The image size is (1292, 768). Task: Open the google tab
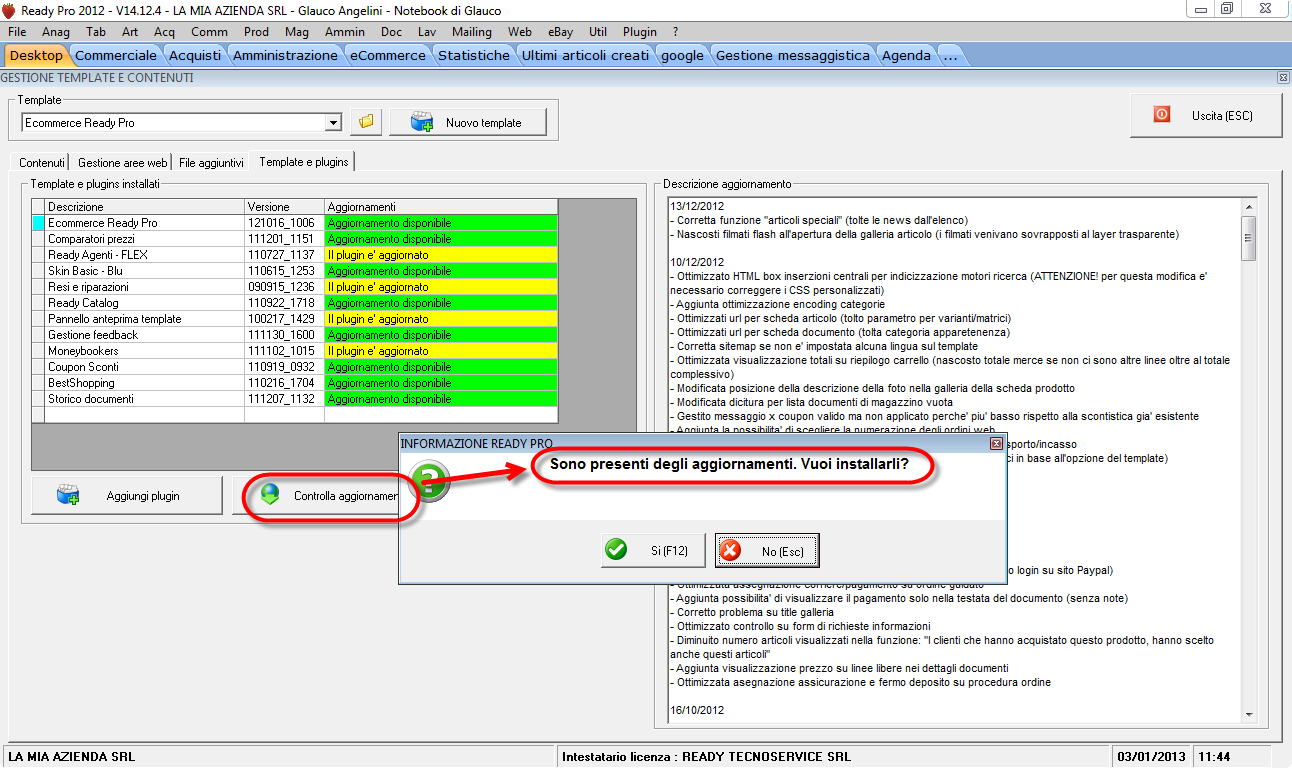pos(682,55)
